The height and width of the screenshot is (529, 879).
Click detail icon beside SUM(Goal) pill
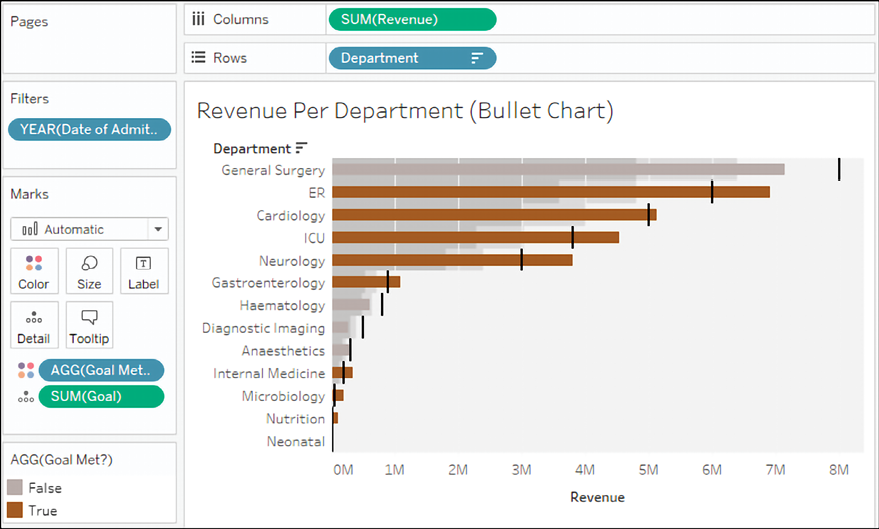pos(25,396)
